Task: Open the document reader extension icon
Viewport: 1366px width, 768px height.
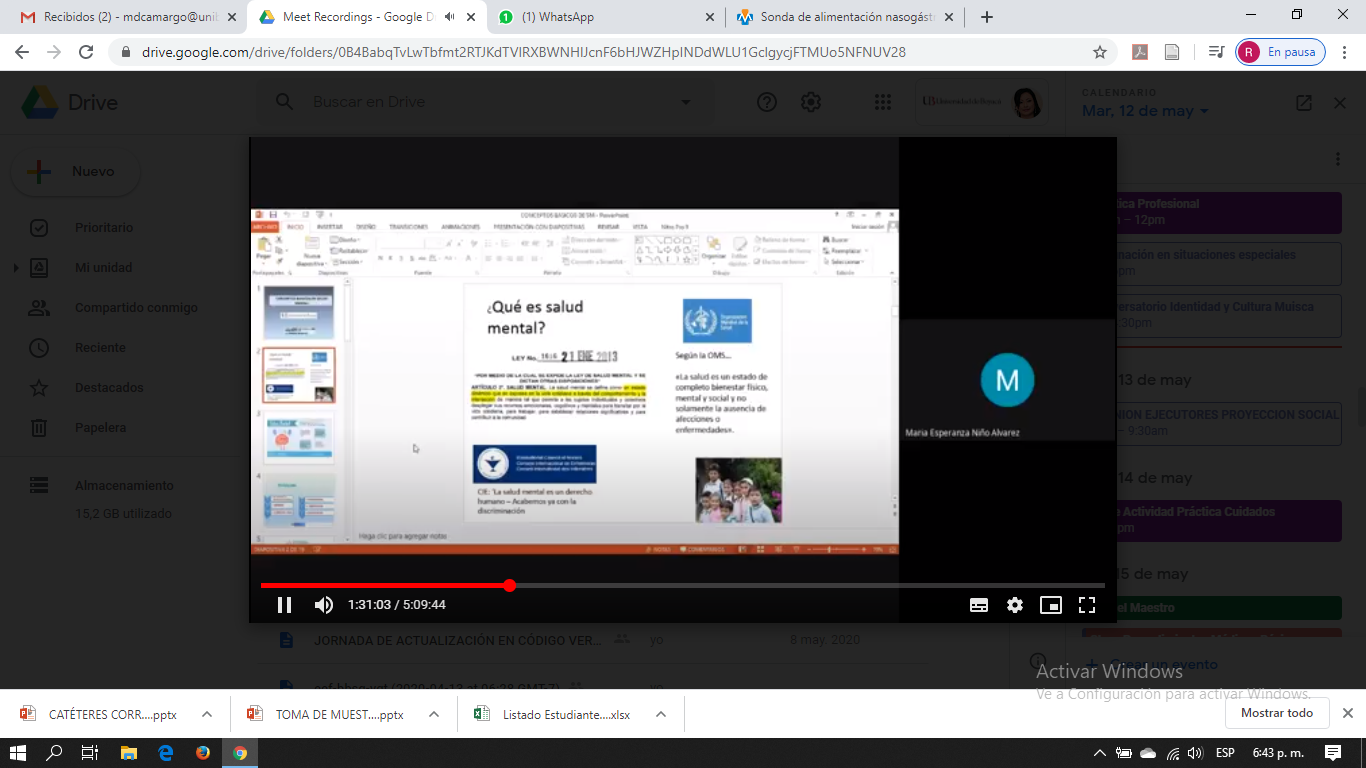Action: pos(1172,52)
